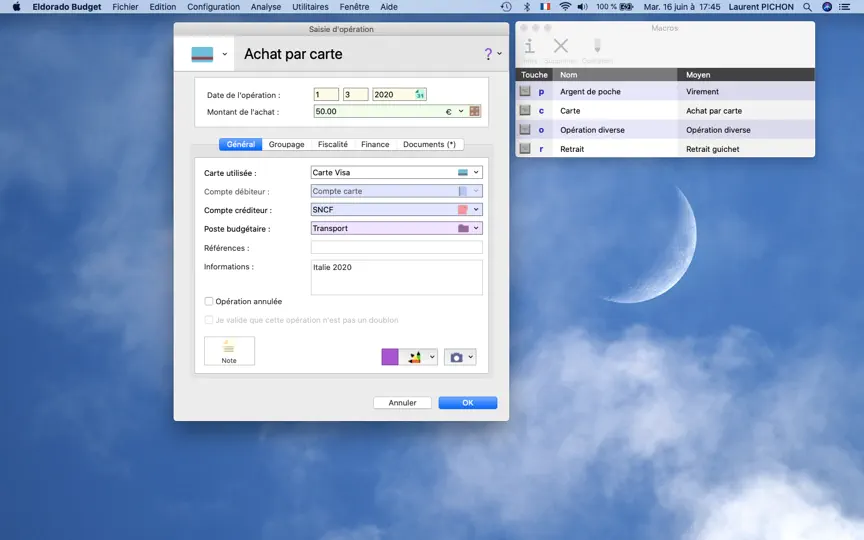Click the payment card type icon in header
The image size is (864, 540).
pos(202,54)
